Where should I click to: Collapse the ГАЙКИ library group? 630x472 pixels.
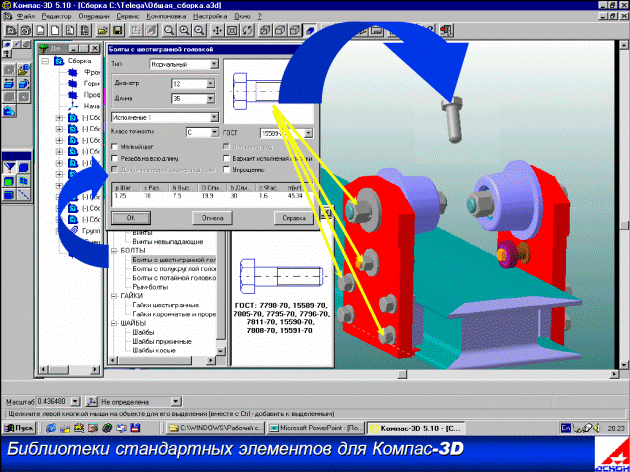coord(114,296)
